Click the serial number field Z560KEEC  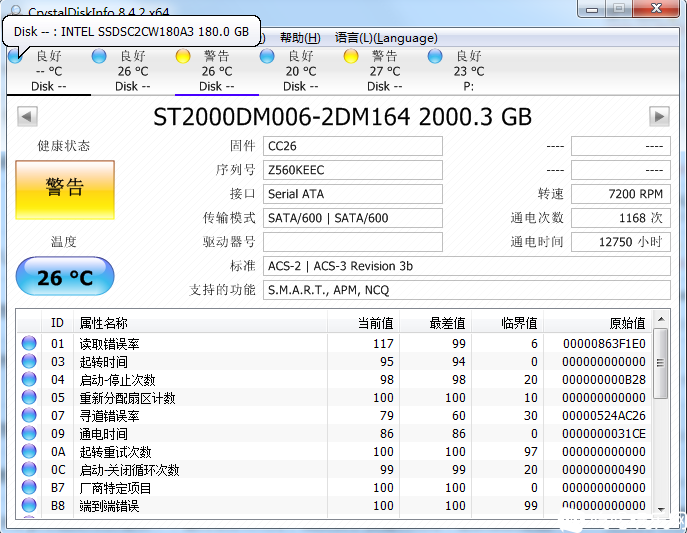pos(353,170)
